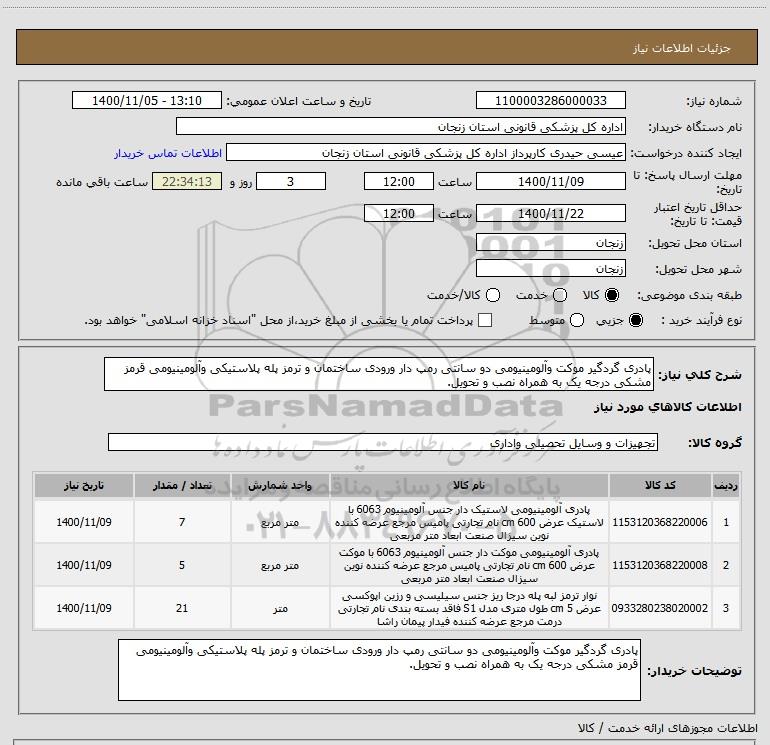Click the شماره نیاز field 1100003286000033

coord(550,100)
